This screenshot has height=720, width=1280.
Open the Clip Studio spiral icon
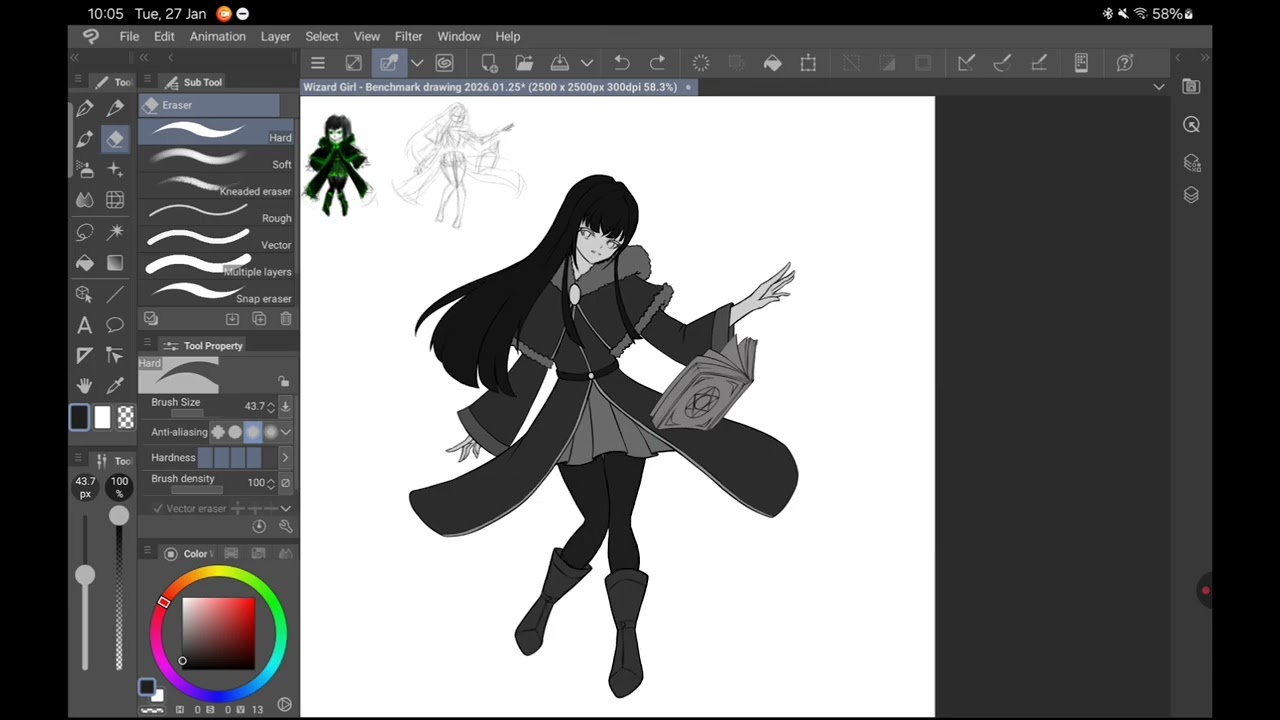tap(445, 63)
